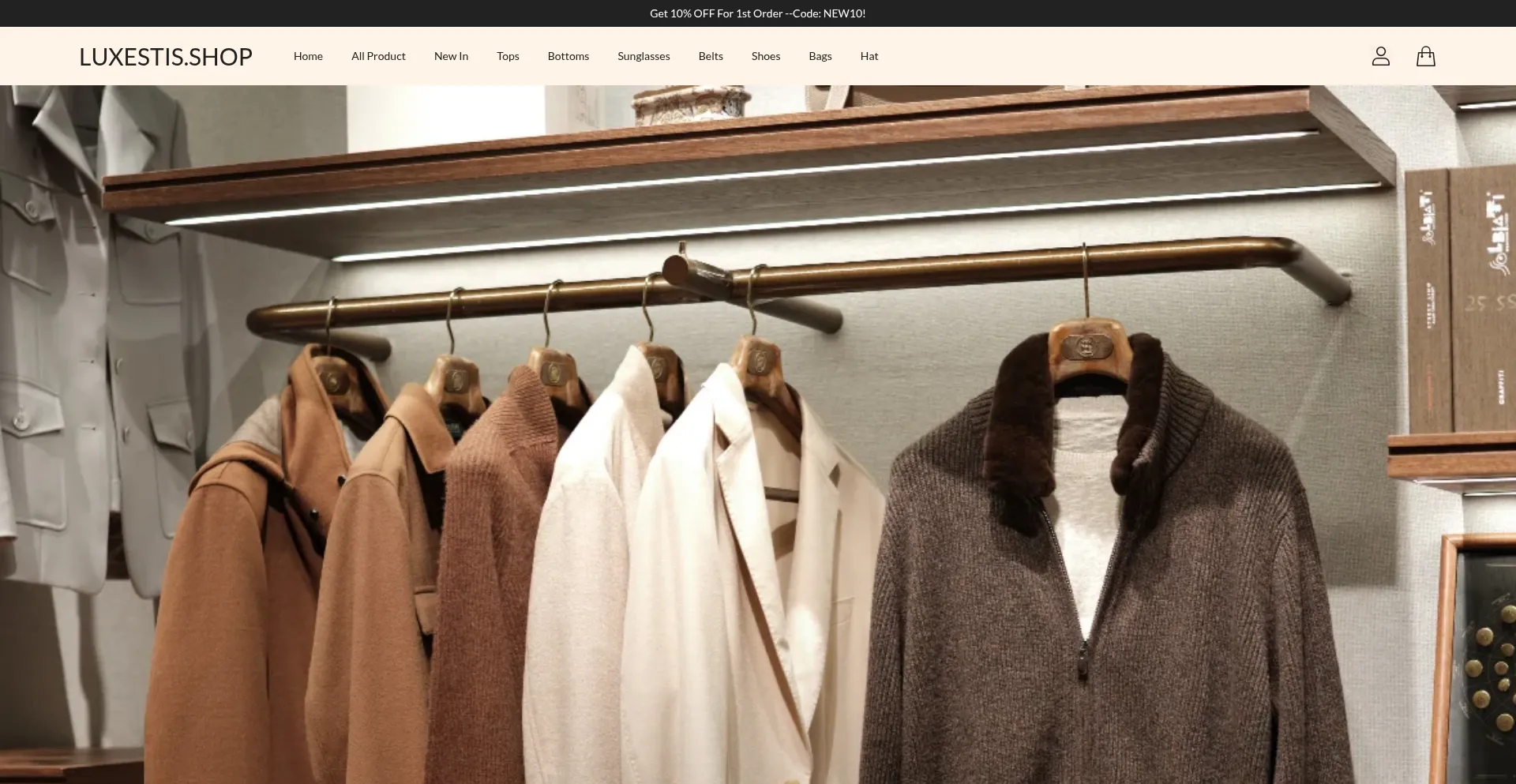Open the Bottoms category
The height and width of the screenshot is (784, 1516).
568,55
